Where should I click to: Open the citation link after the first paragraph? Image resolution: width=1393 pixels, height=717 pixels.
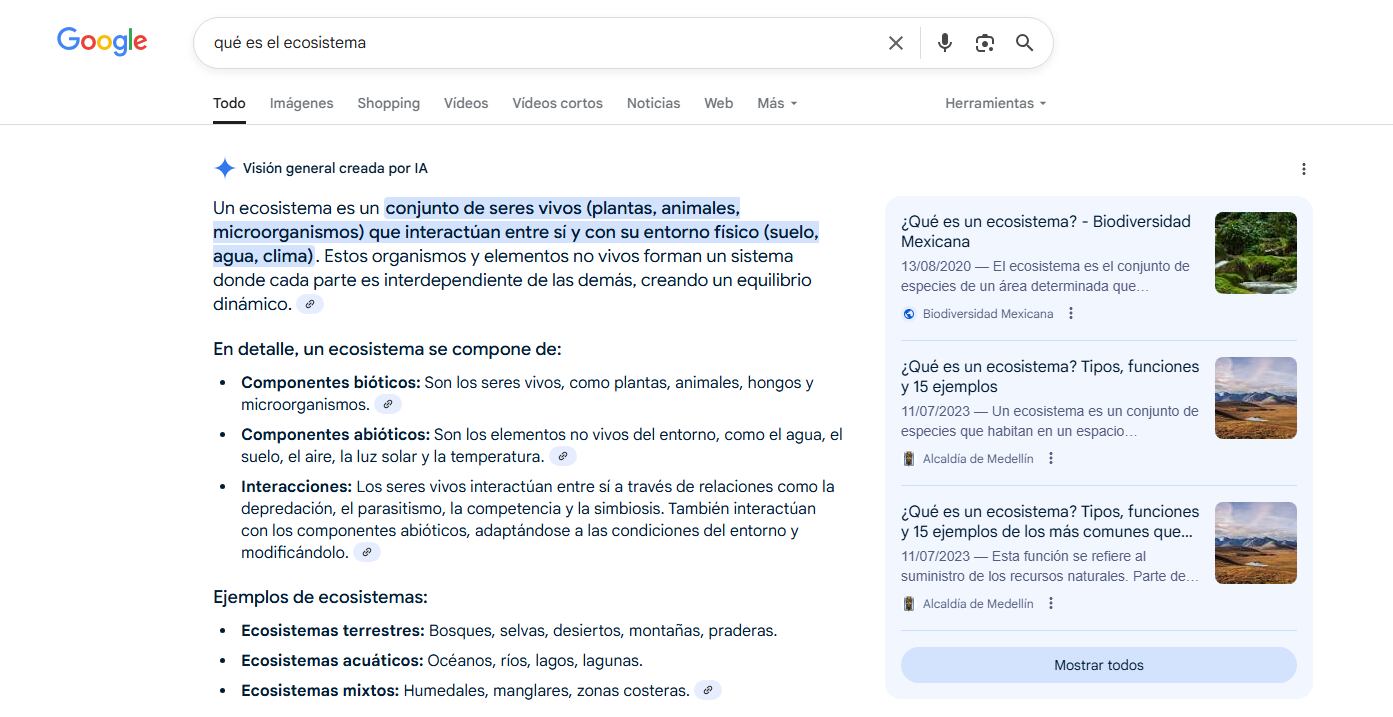310,303
